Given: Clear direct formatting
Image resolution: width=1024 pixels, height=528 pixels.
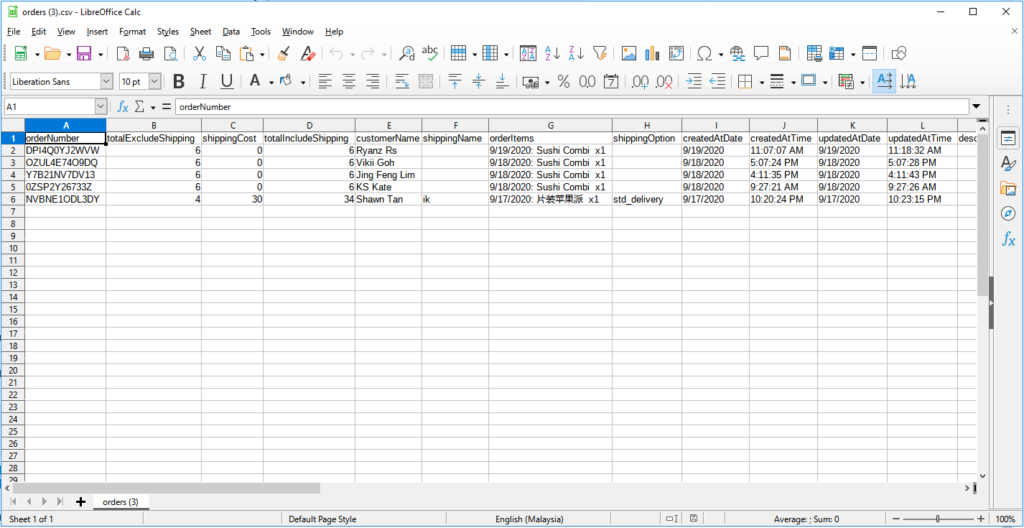Looking at the screenshot, I should [x=308, y=54].
